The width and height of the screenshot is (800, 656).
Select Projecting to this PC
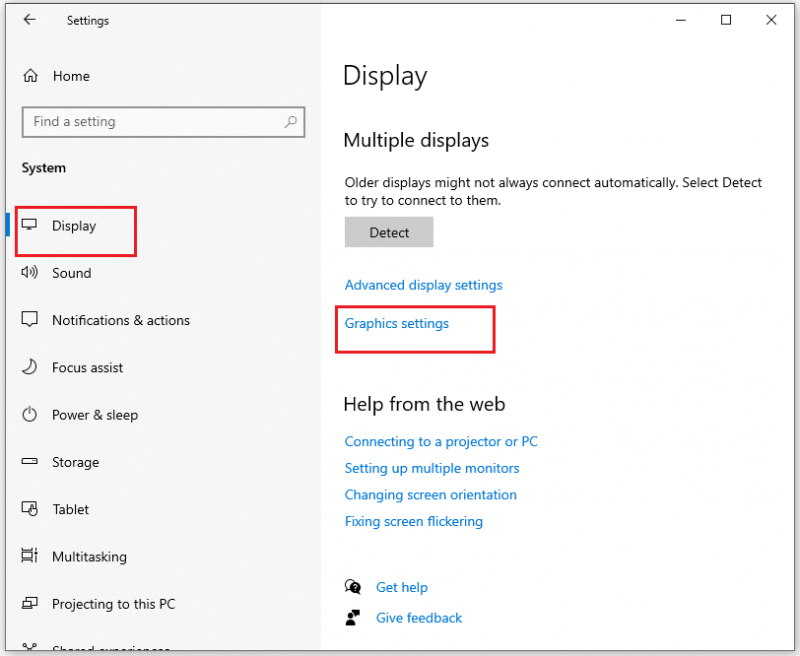click(x=113, y=604)
